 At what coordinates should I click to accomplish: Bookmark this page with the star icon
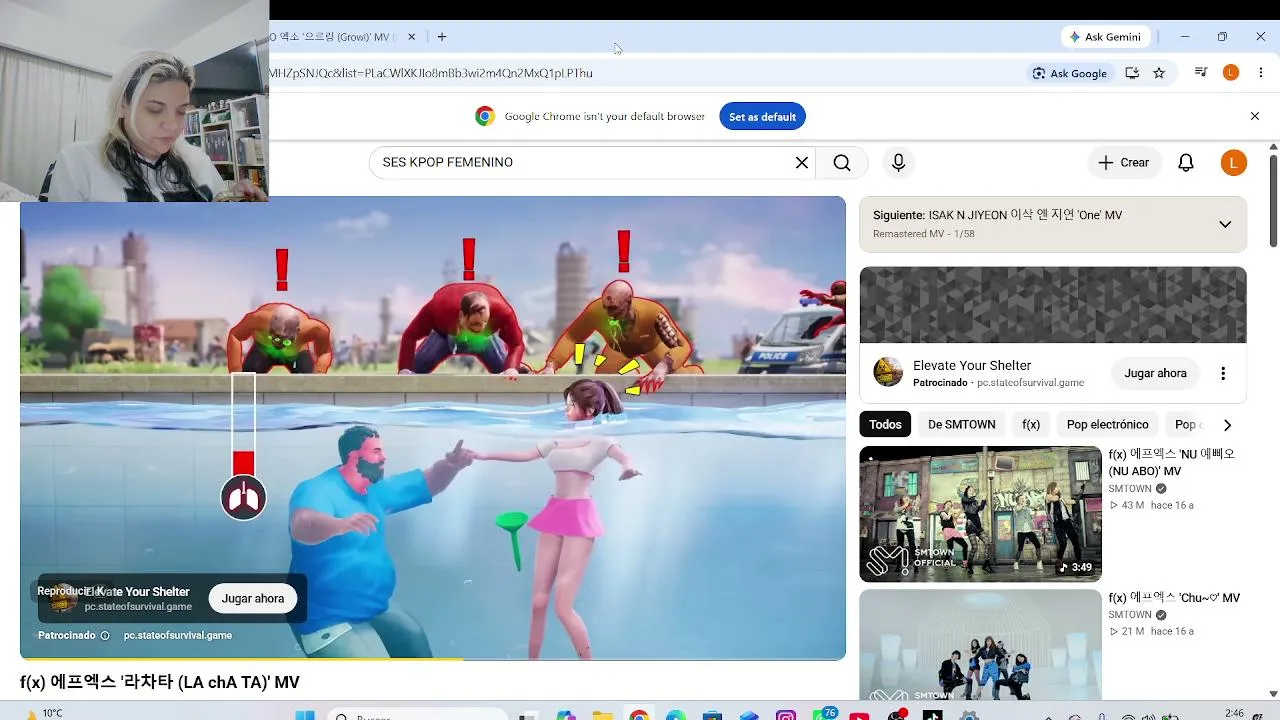(1159, 73)
